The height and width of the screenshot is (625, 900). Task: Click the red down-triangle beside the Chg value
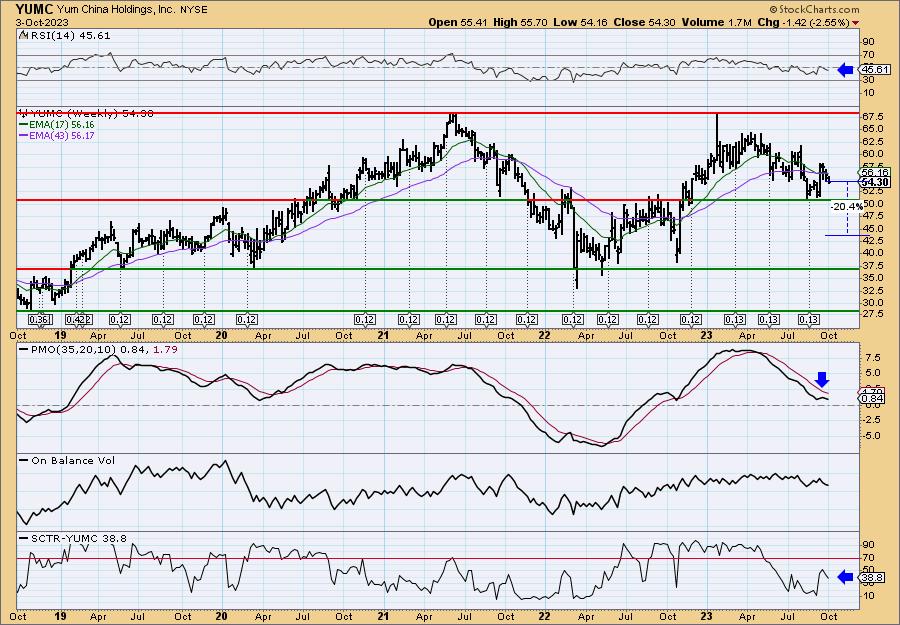[856, 23]
